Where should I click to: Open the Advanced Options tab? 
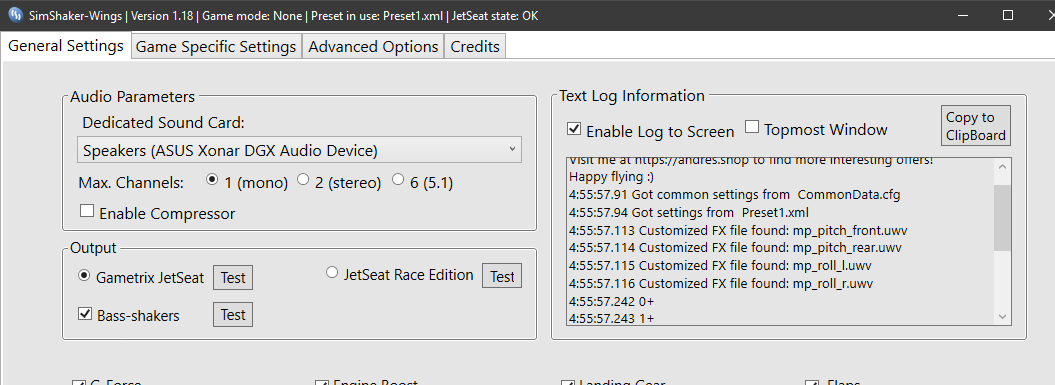[373, 46]
